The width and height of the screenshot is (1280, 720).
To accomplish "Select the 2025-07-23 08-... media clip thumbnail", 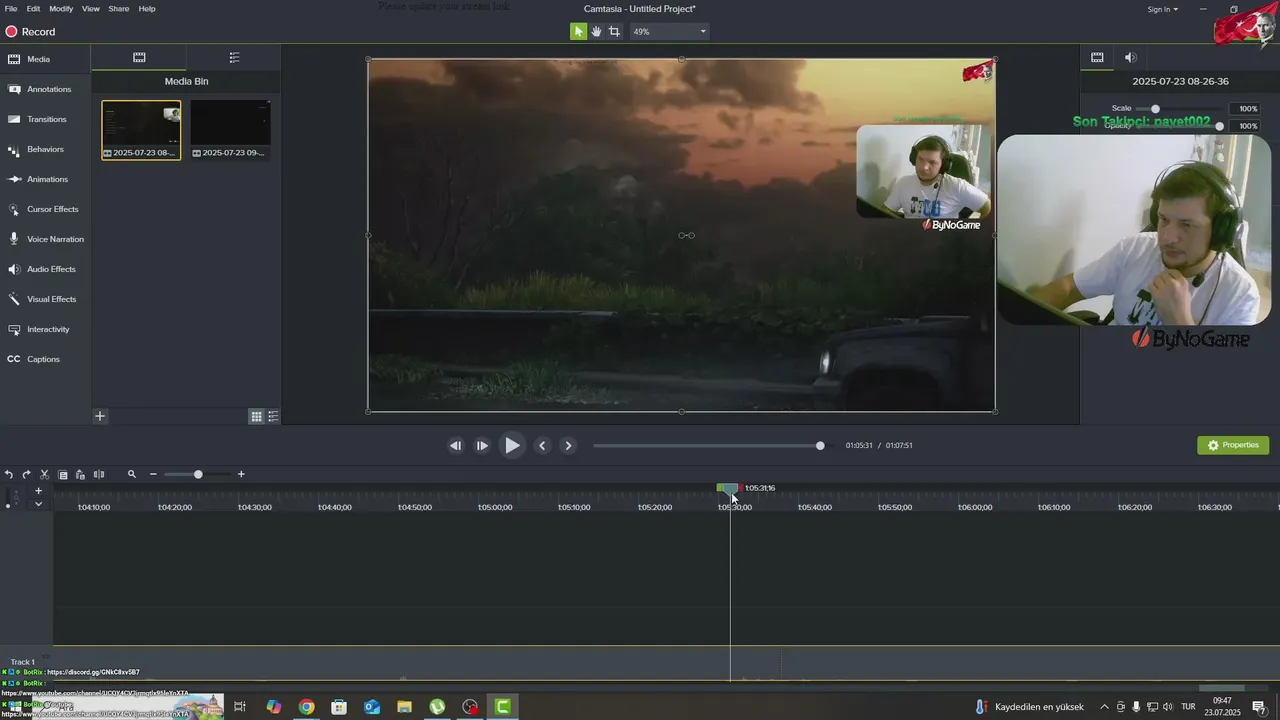I will point(141,130).
